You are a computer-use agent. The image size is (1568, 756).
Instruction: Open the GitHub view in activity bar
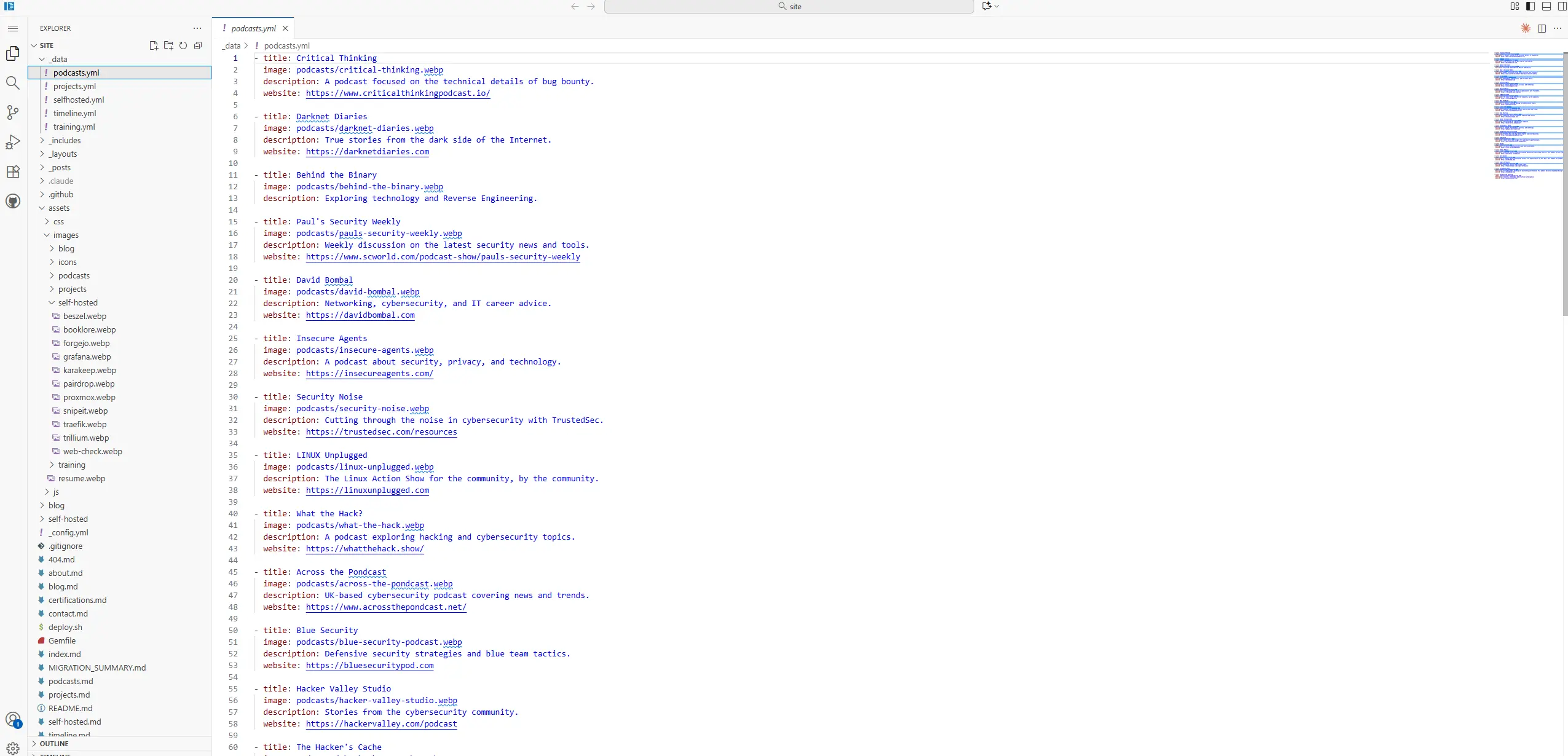(13, 201)
